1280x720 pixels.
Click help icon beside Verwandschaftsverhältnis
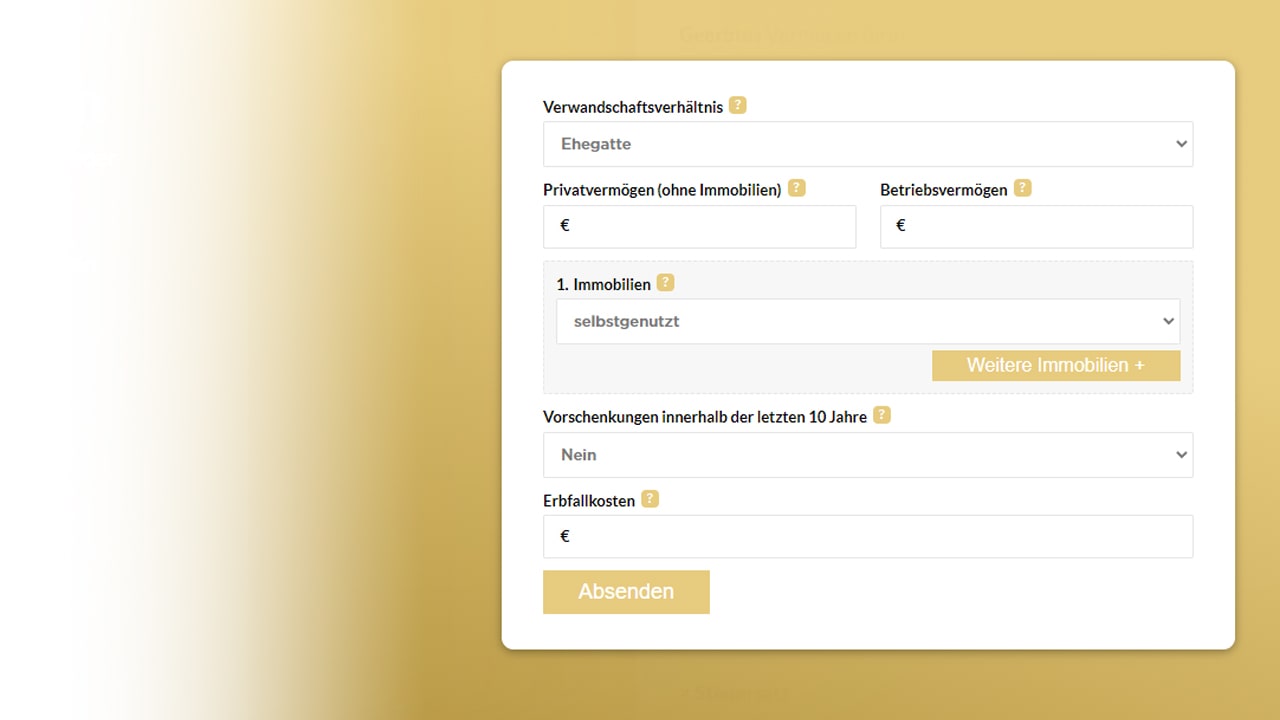[x=737, y=105]
